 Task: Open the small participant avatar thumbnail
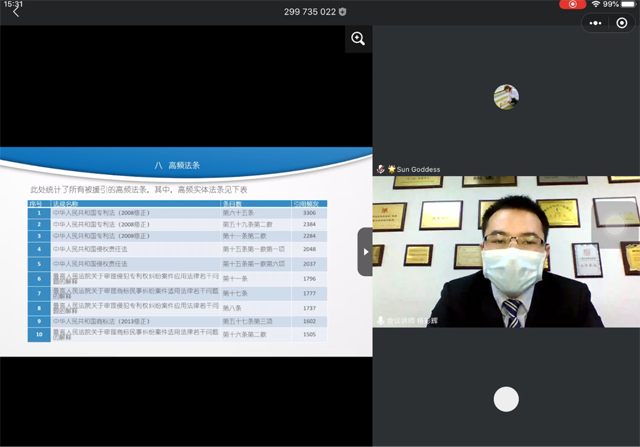(x=506, y=97)
